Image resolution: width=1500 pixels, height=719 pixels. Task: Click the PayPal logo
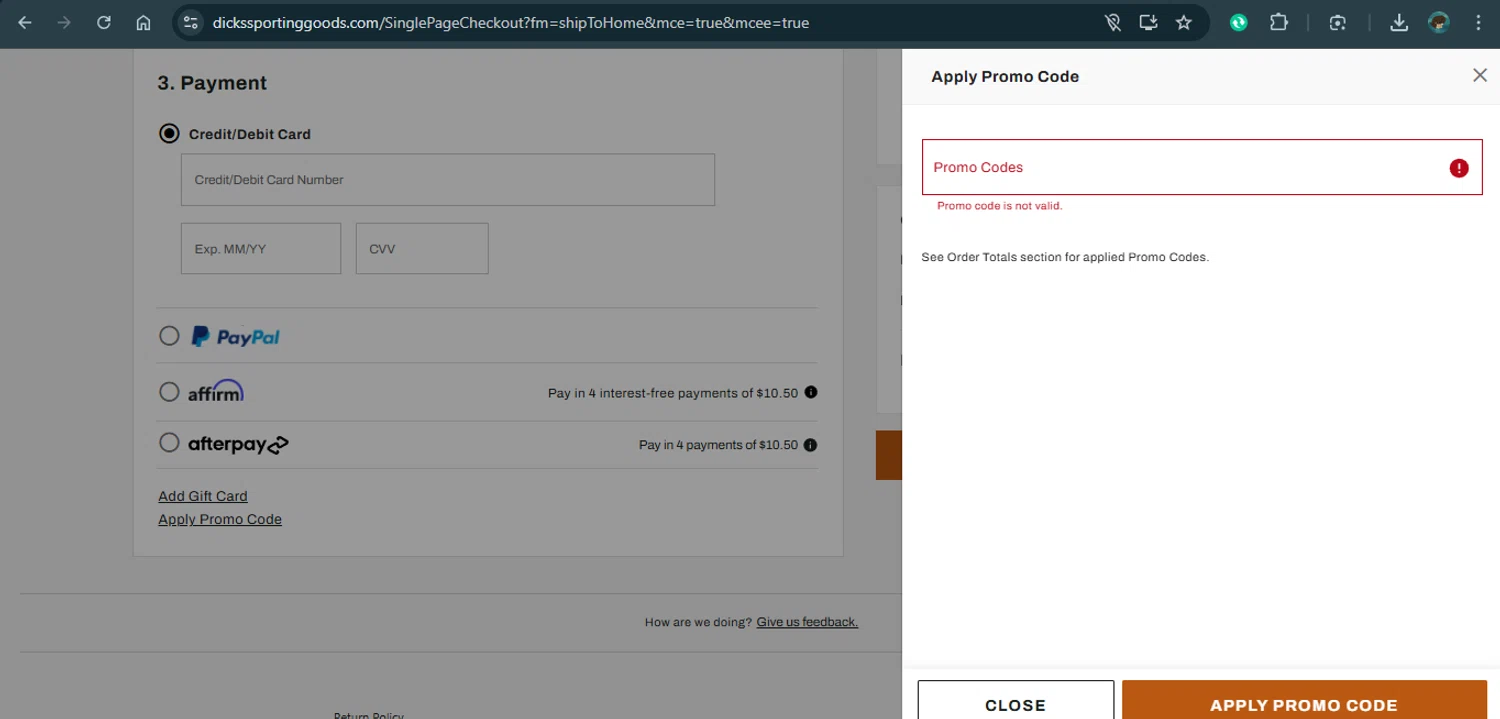pyautogui.click(x=236, y=337)
